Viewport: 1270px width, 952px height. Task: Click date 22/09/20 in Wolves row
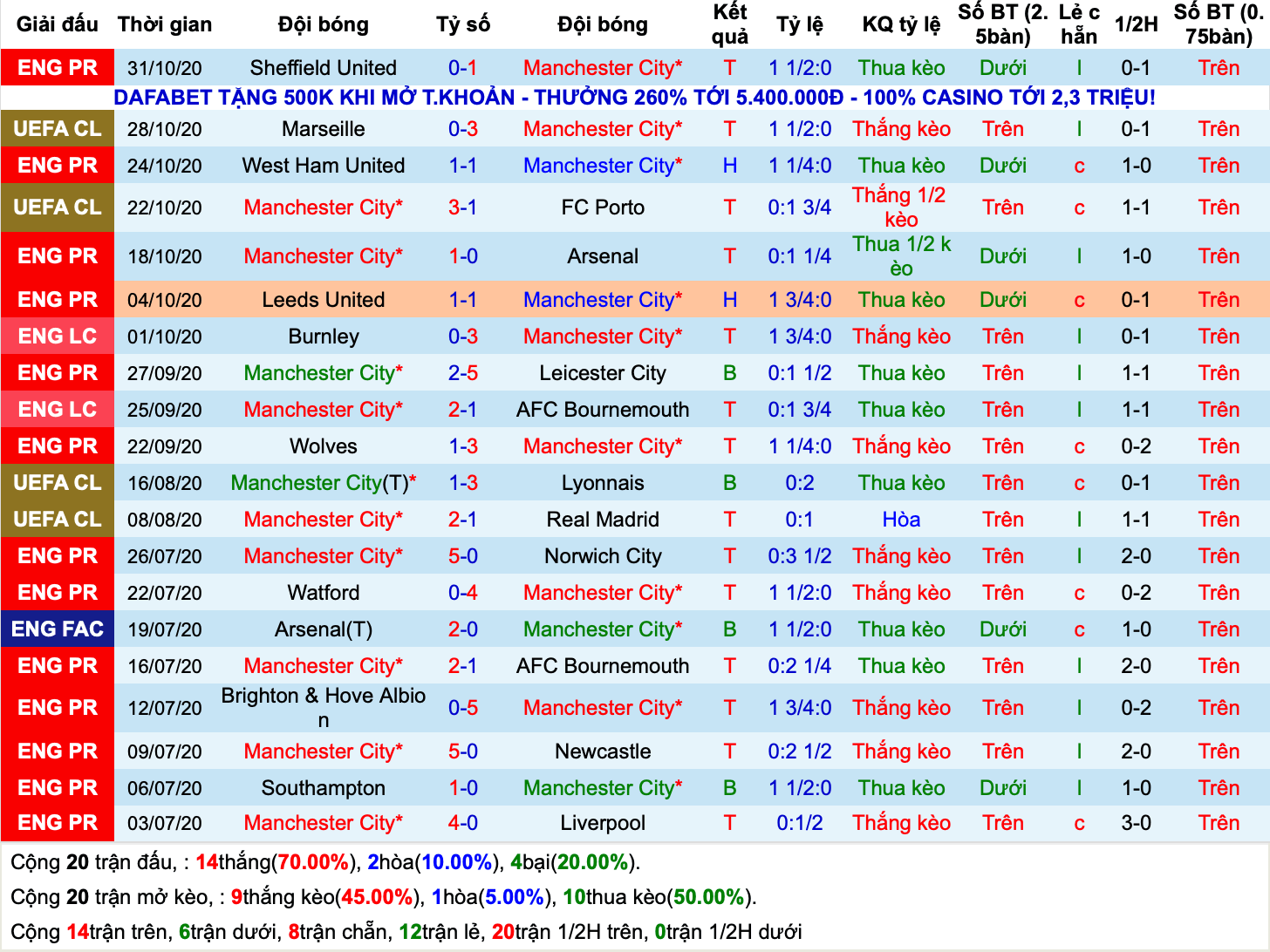(165, 446)
